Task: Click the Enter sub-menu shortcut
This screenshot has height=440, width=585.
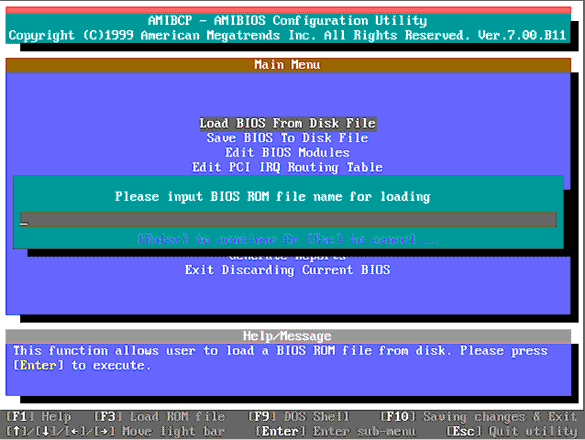Action: (x=336, y=431)
